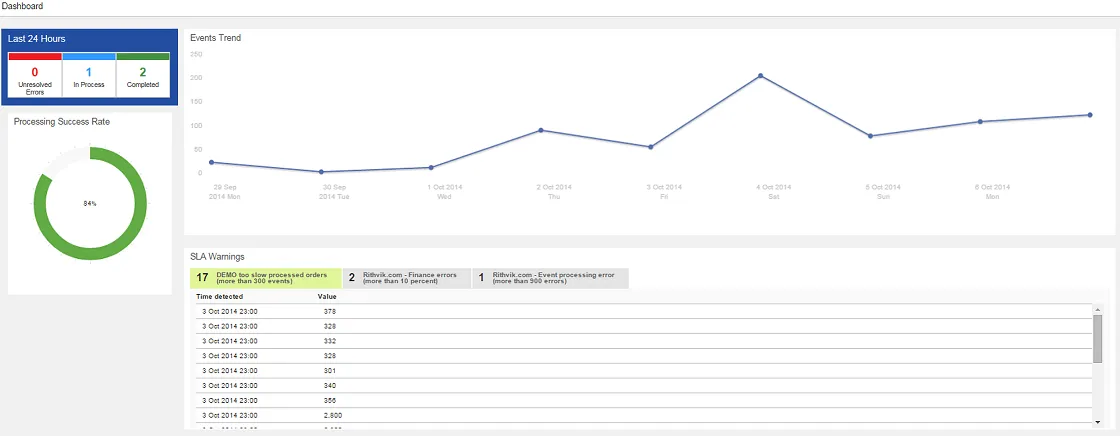This screenshot has height=436, width=1120.
Task: Switch to Rithvik.com Finance errors tab
Action: click(x=406, y=278)
